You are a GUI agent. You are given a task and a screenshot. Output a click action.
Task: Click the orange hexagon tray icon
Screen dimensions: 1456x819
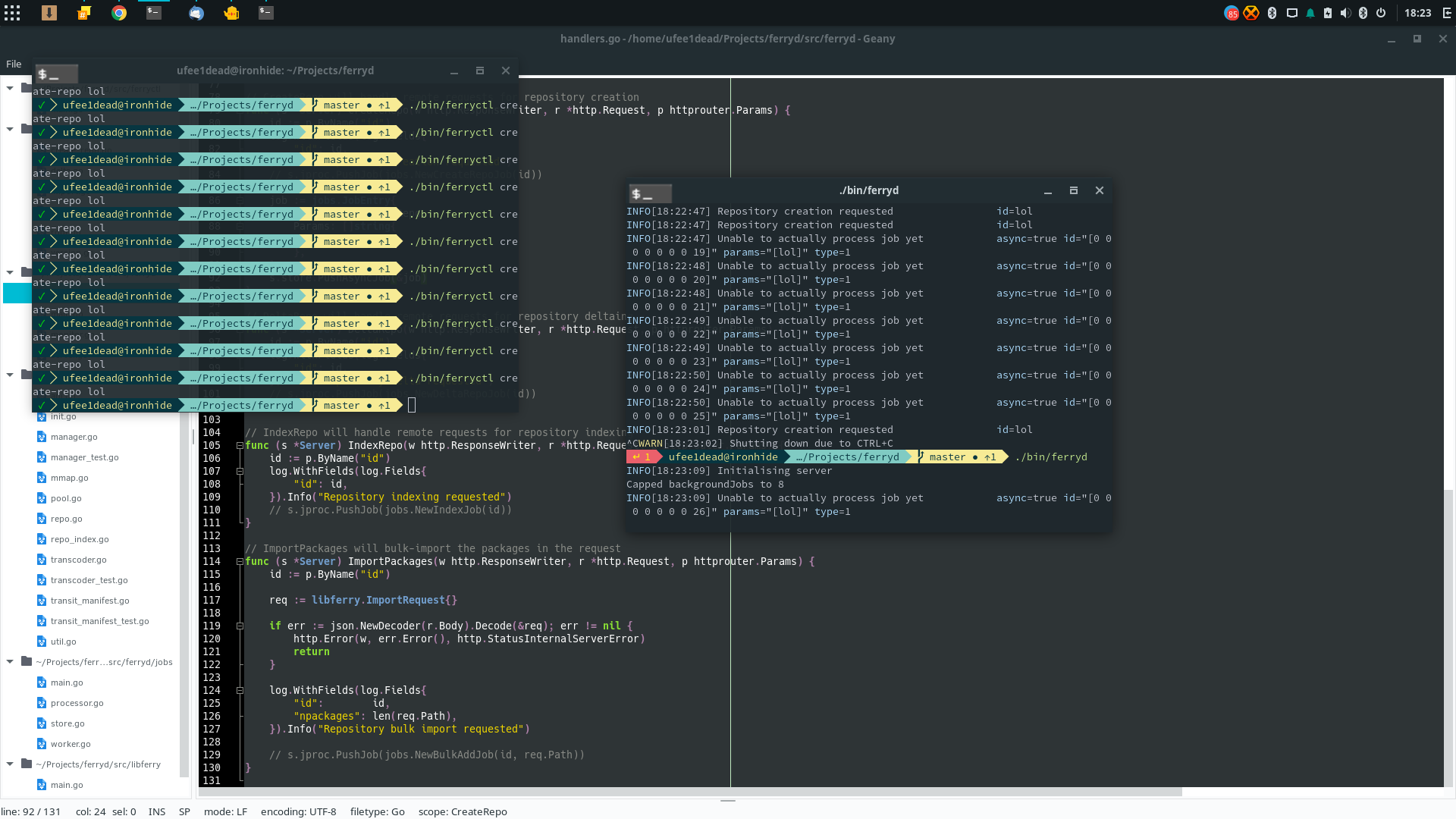[x=1251, y=13]
